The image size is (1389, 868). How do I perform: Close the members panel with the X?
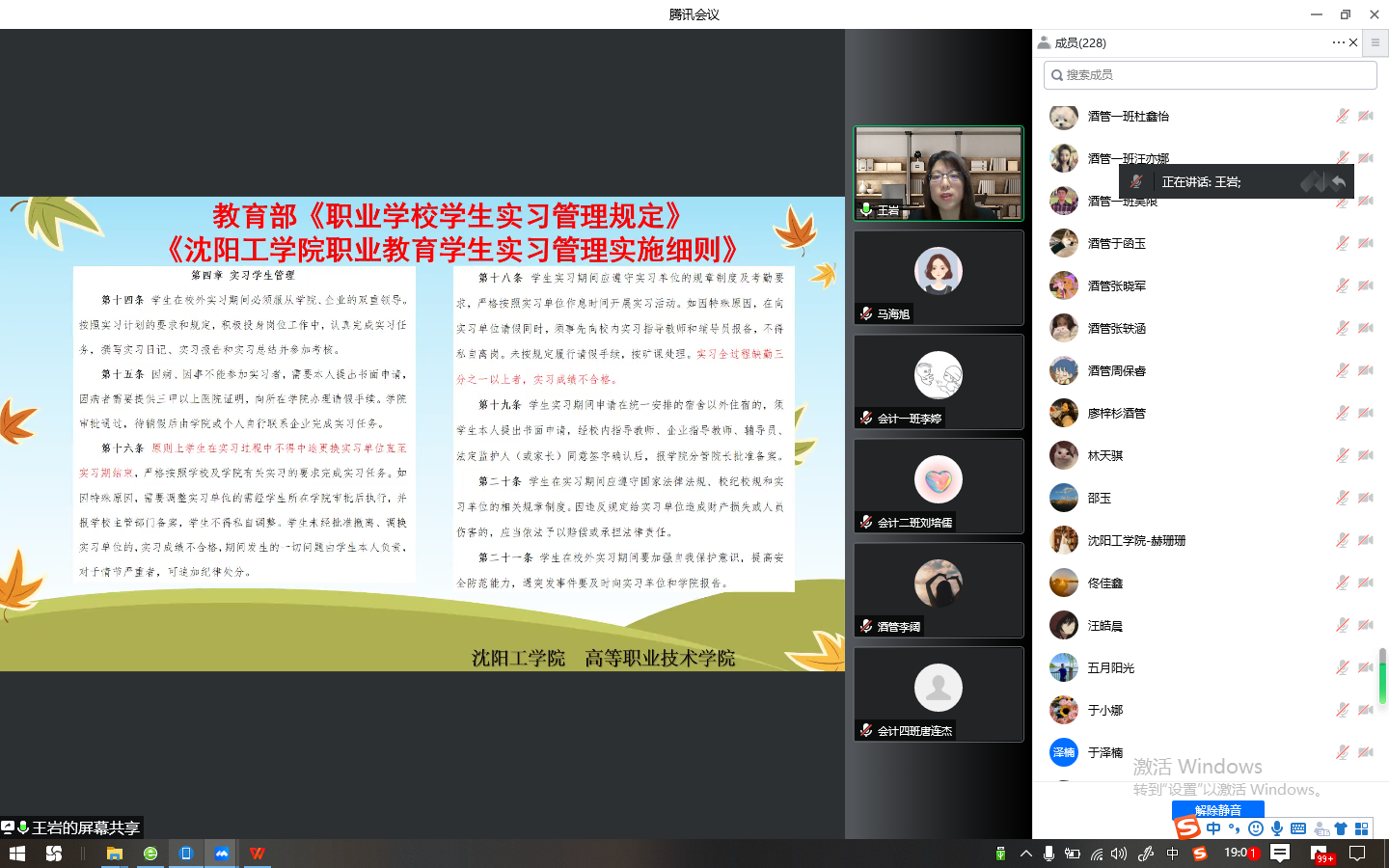[x=1353, y=42]
